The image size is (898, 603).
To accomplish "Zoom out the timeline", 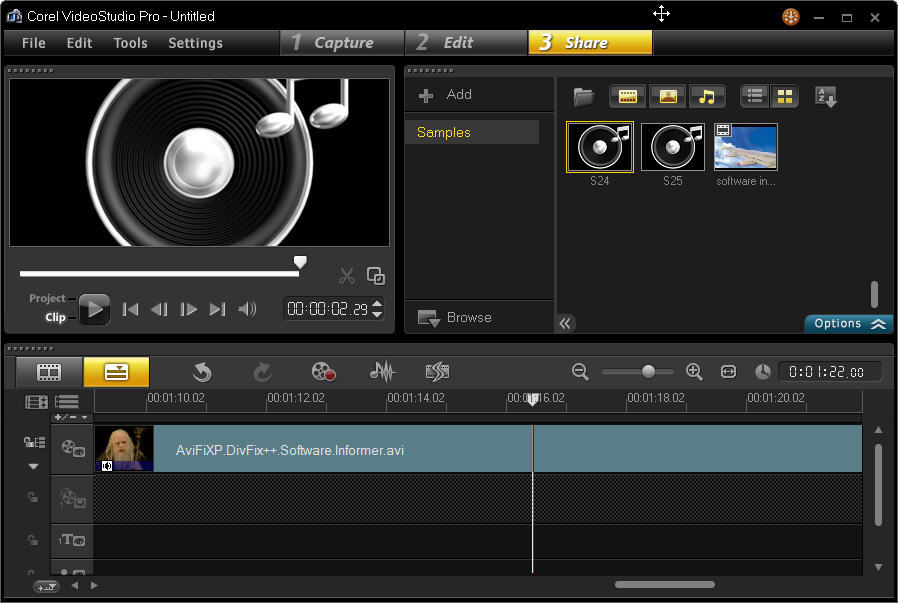I will [580, 372].
